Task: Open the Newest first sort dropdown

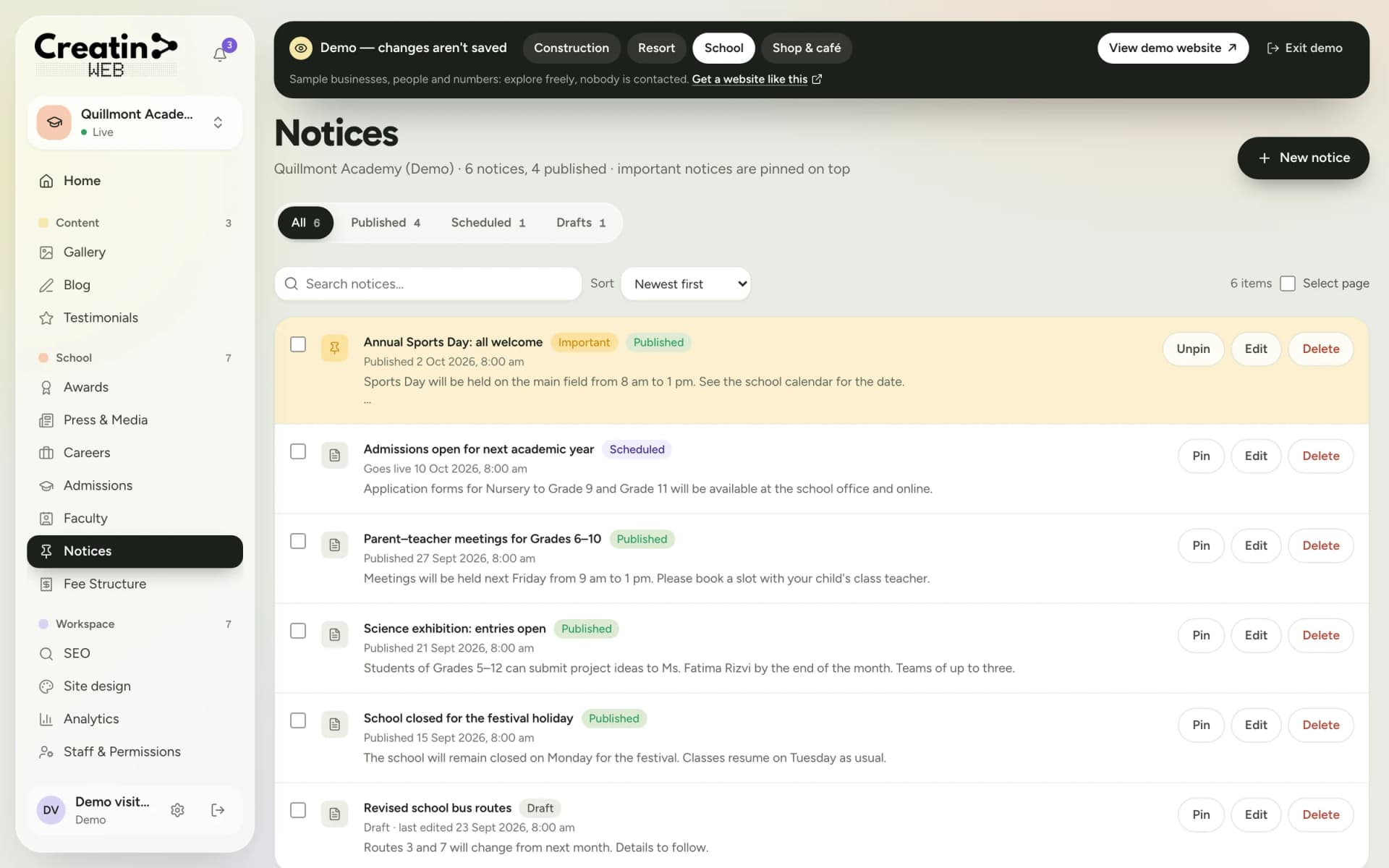Action: click(x=686, y=284)
